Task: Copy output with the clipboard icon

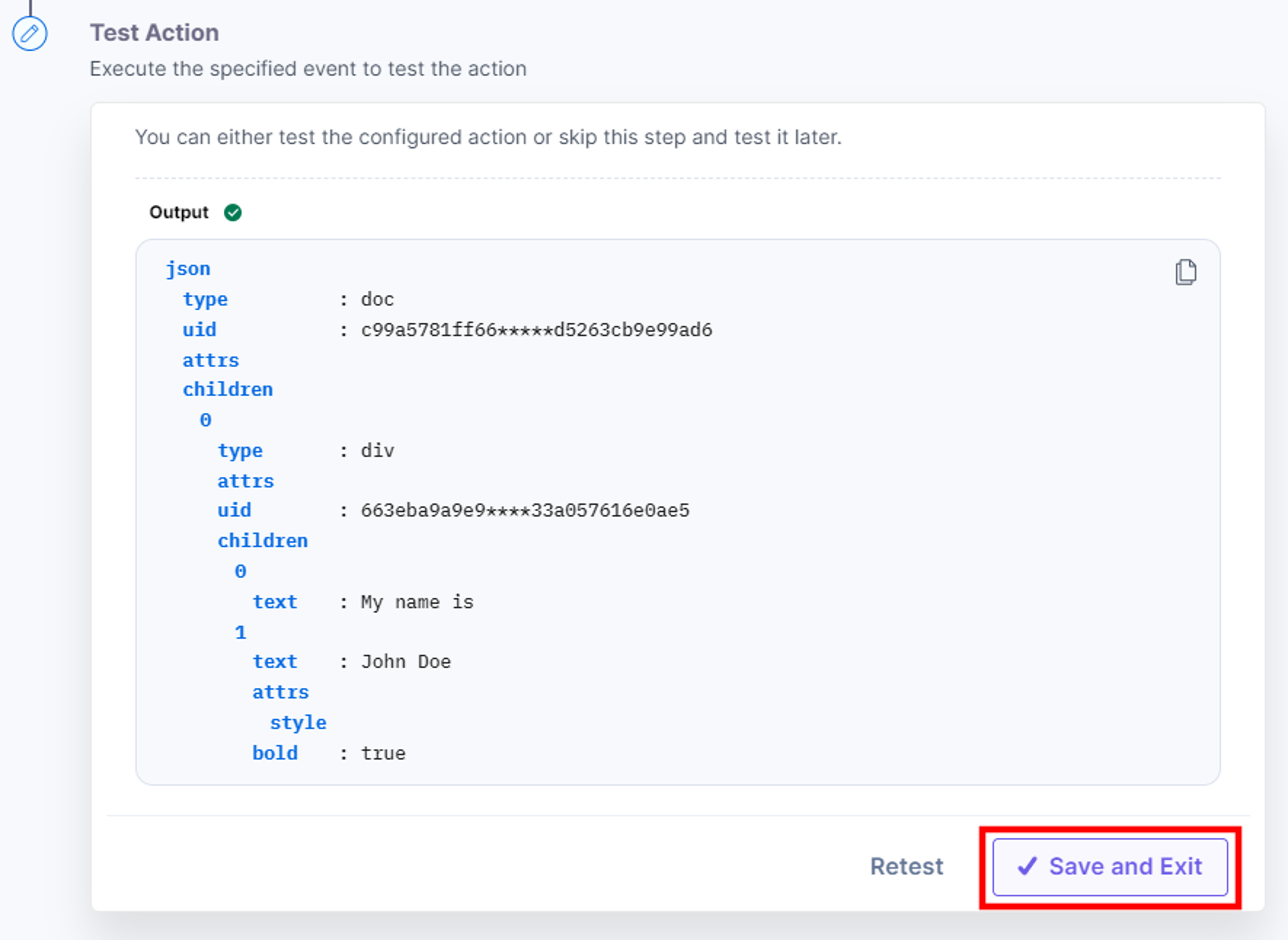Action: 1186,272
